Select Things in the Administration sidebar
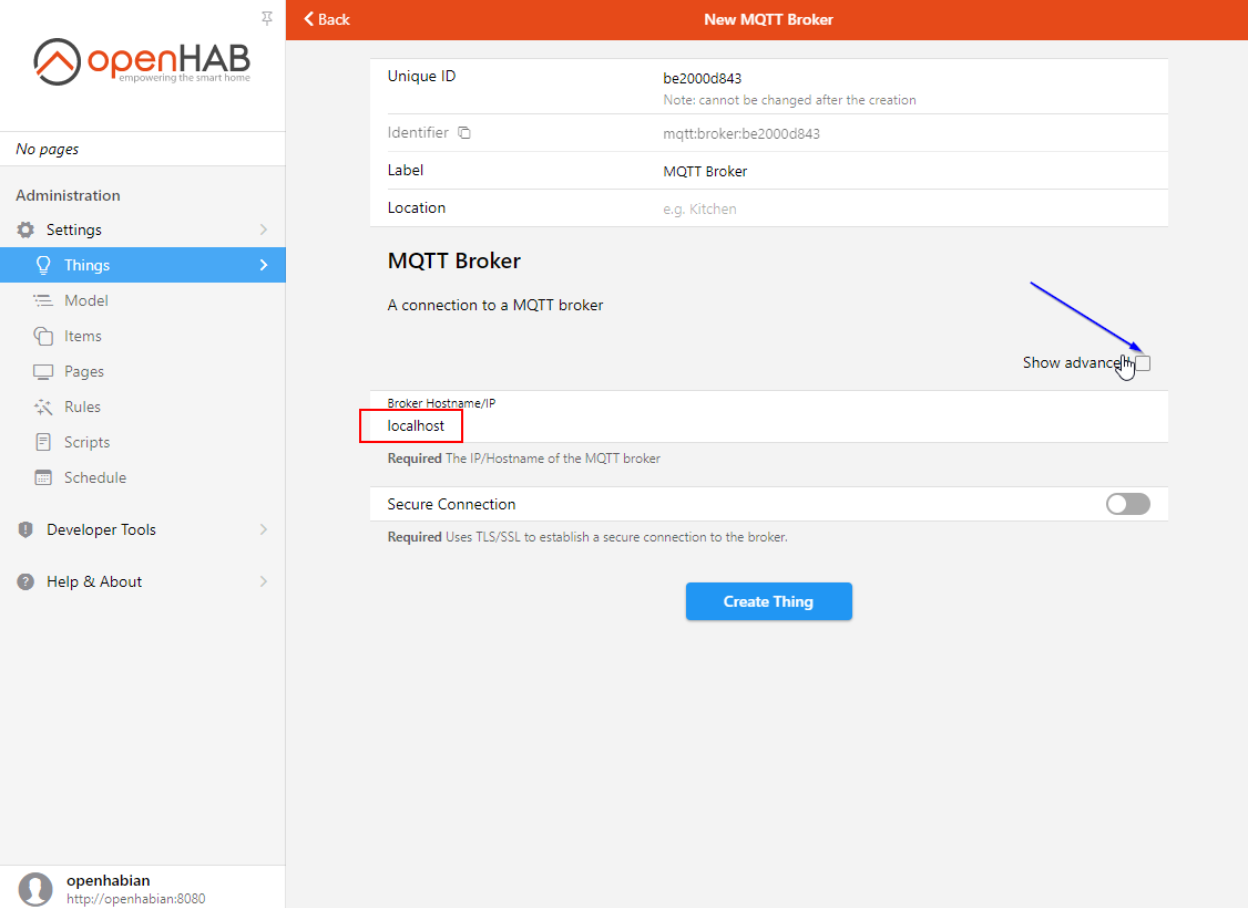 point(86,264)
